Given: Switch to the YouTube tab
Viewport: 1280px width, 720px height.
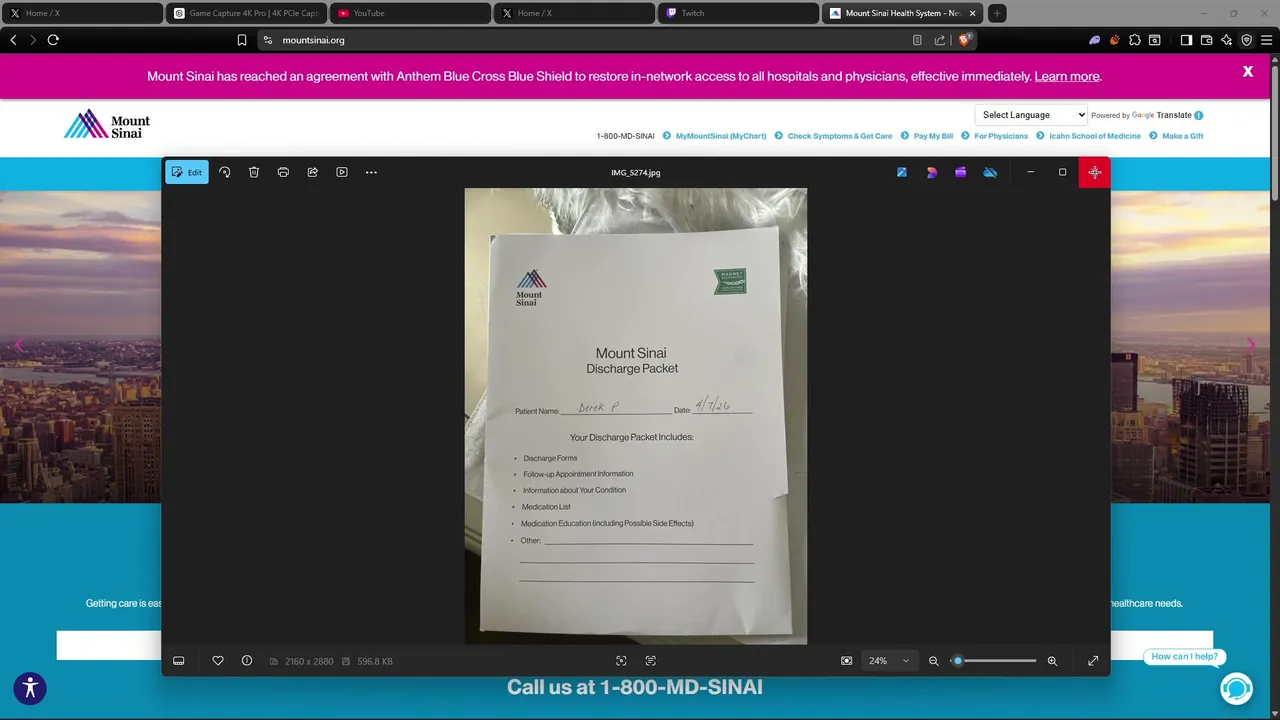Looking at the screenshot, I should click(x=410, y=13).
